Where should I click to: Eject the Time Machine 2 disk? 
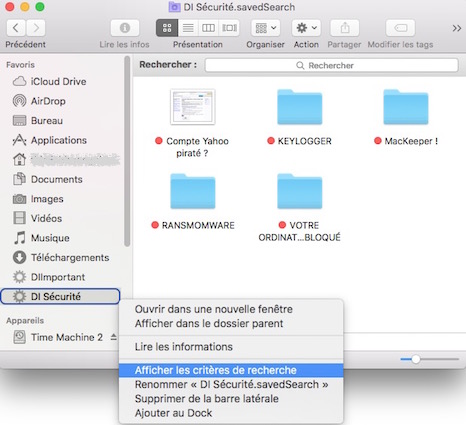click(114, 337)
